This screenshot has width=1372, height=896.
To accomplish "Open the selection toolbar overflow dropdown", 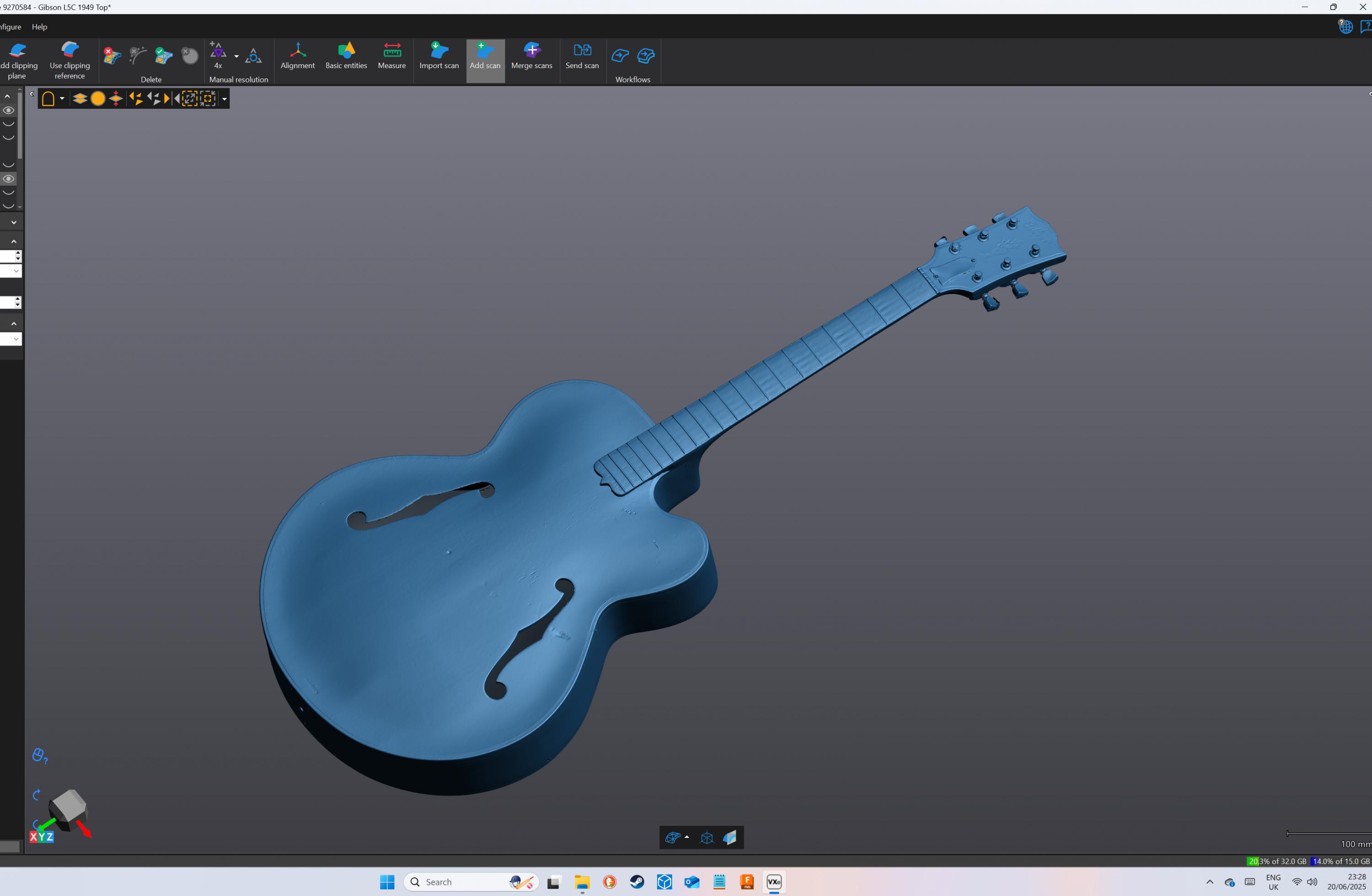I will pos(224,99).
